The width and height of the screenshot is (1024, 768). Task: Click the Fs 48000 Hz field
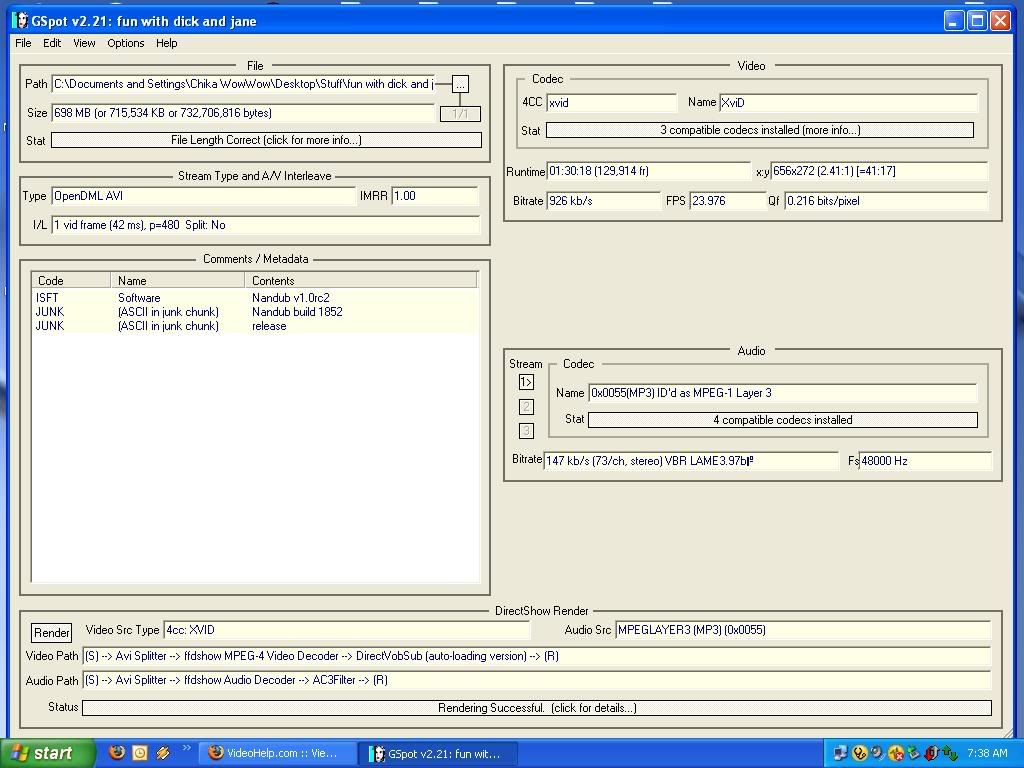tap(925, 461)
